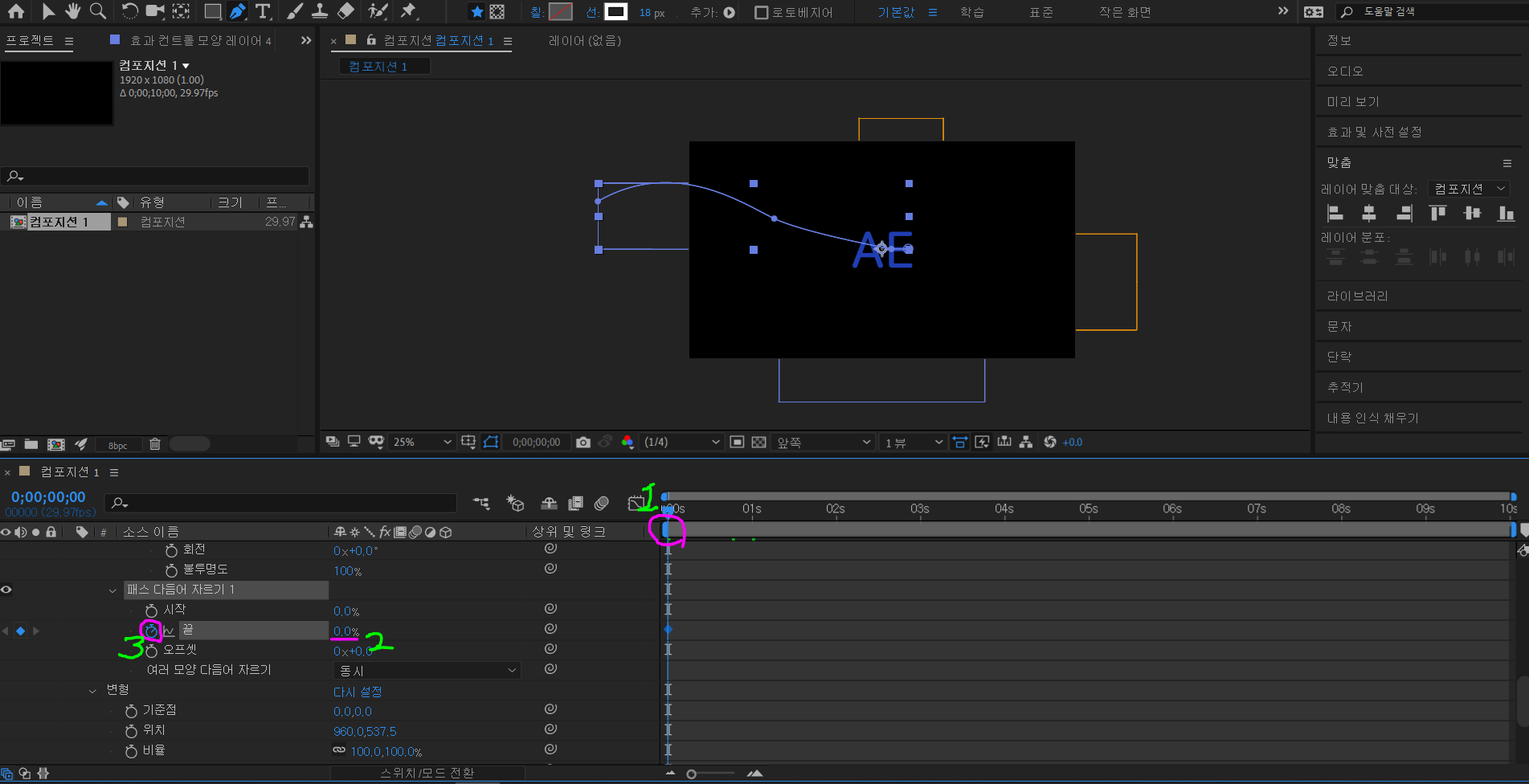Open the 1 뷰 view layout dropdown
Image resolution: width=1529 pixels, height=784 pixels.
tap(913, 443)
